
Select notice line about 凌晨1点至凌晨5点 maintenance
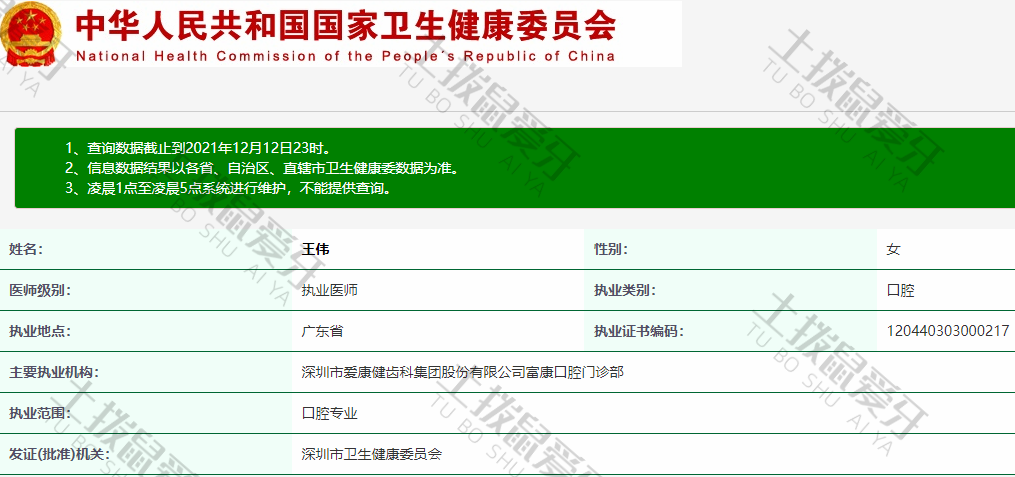tap(228, 189)
